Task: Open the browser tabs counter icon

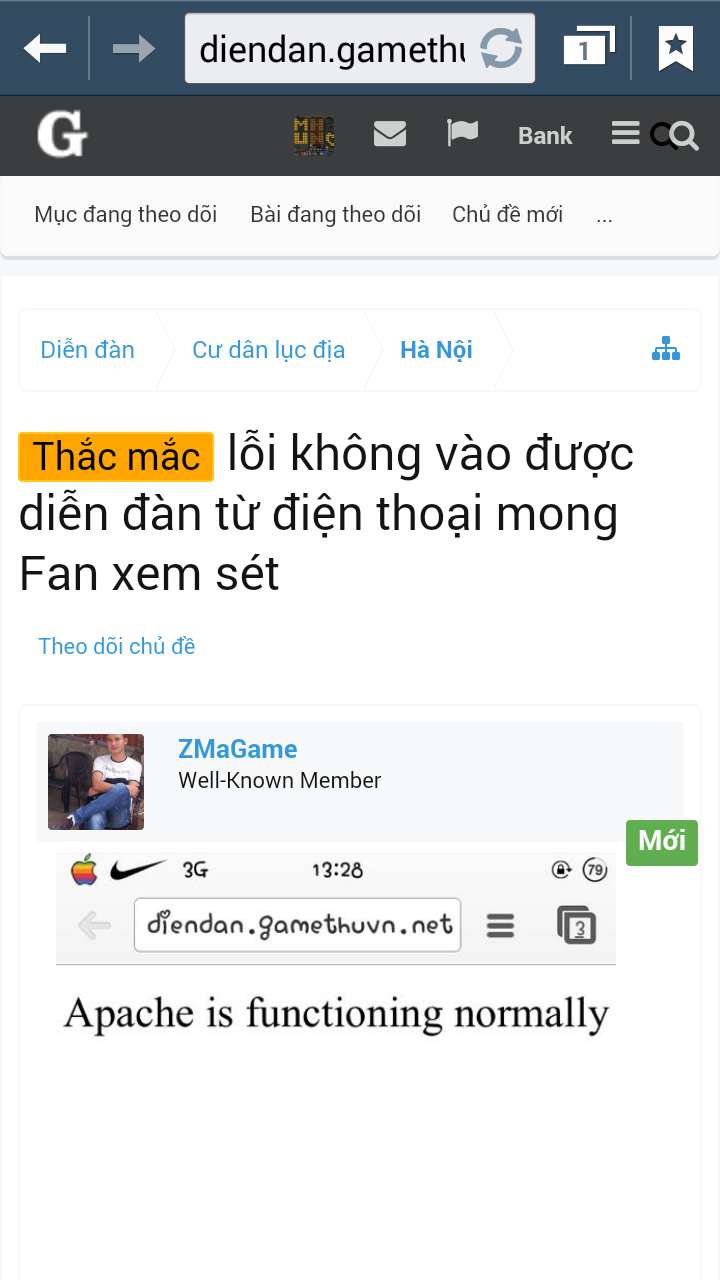Action: pos(587,47)
